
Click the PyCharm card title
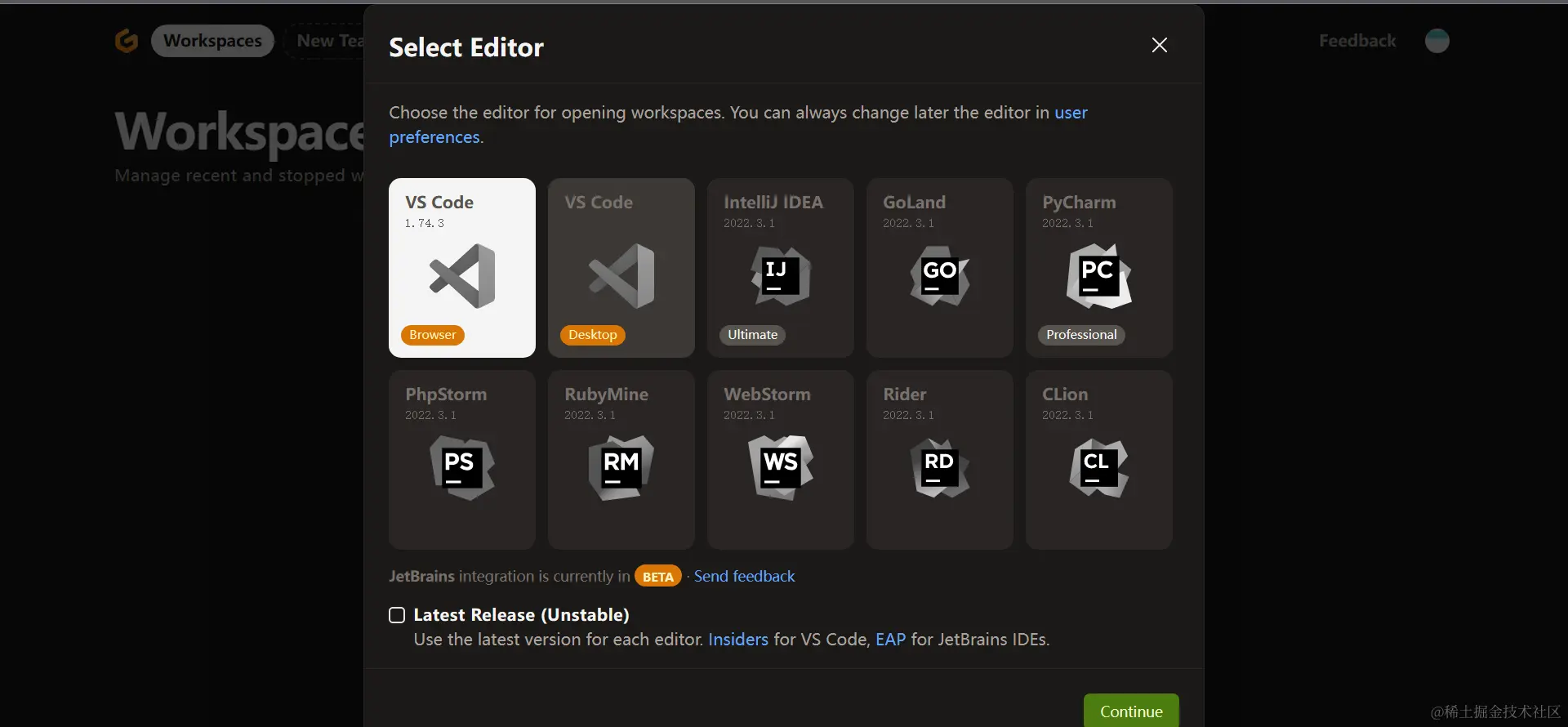coord(1079,202)
